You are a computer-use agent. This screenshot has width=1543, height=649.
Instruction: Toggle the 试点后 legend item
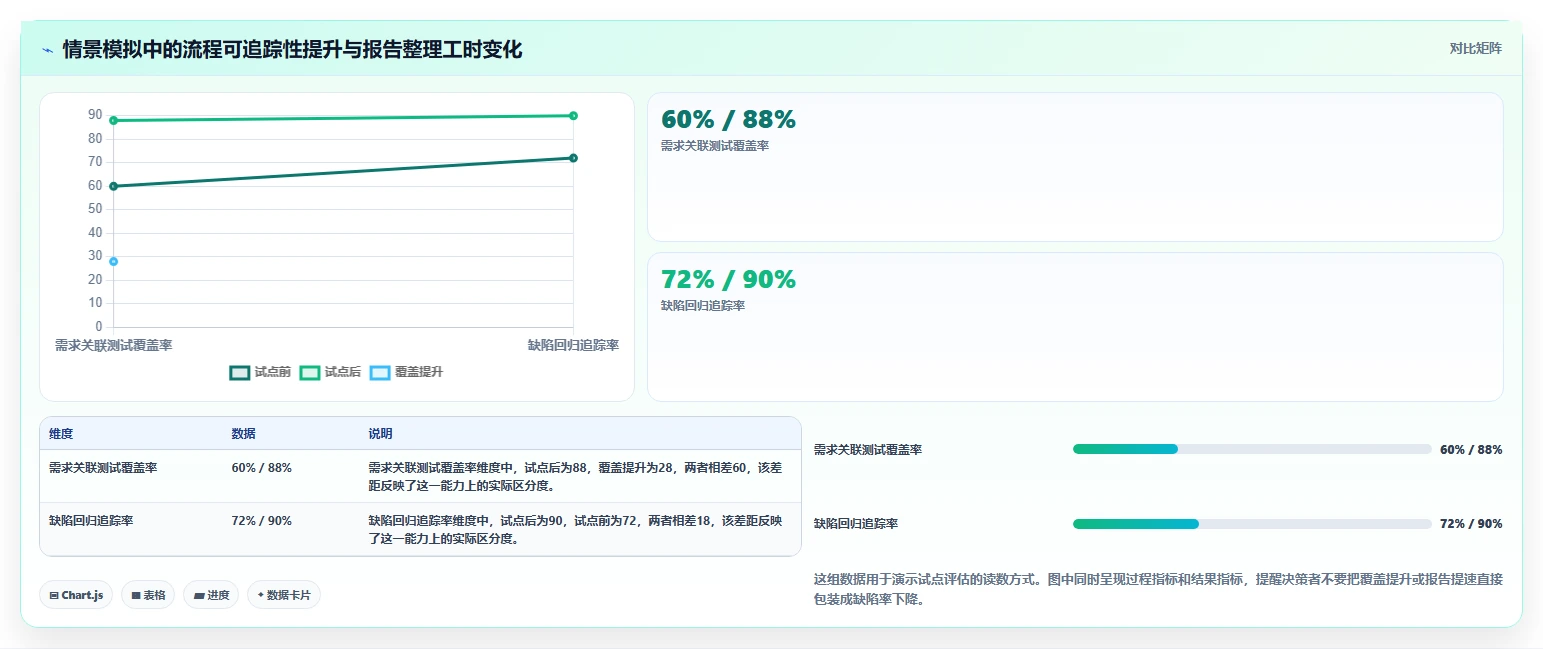[x=330, y=372]
